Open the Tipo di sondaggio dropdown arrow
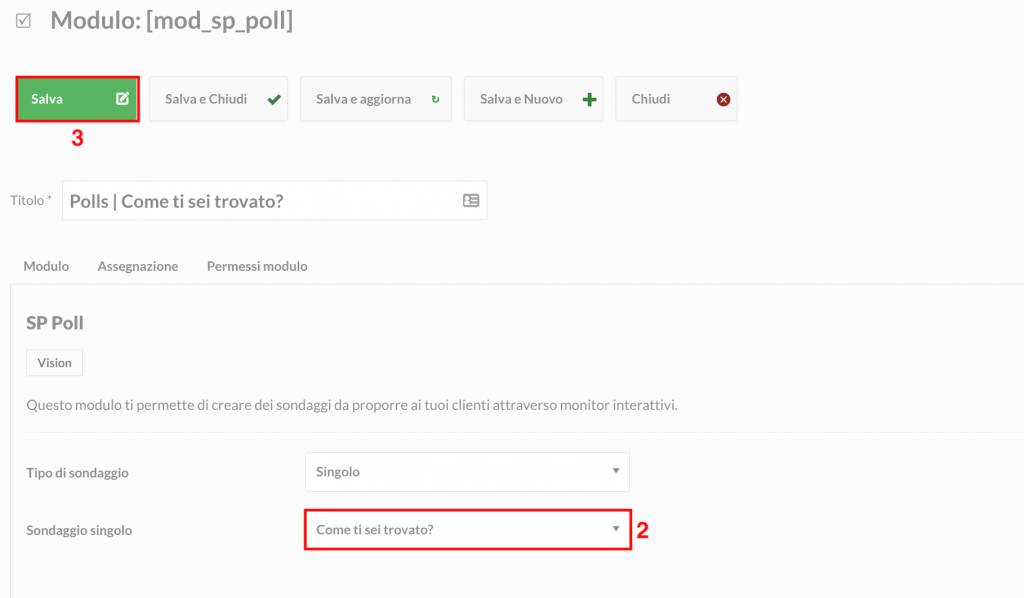Image resolution: width=1024 pixels, height=598 pixels. pos(615,471)
